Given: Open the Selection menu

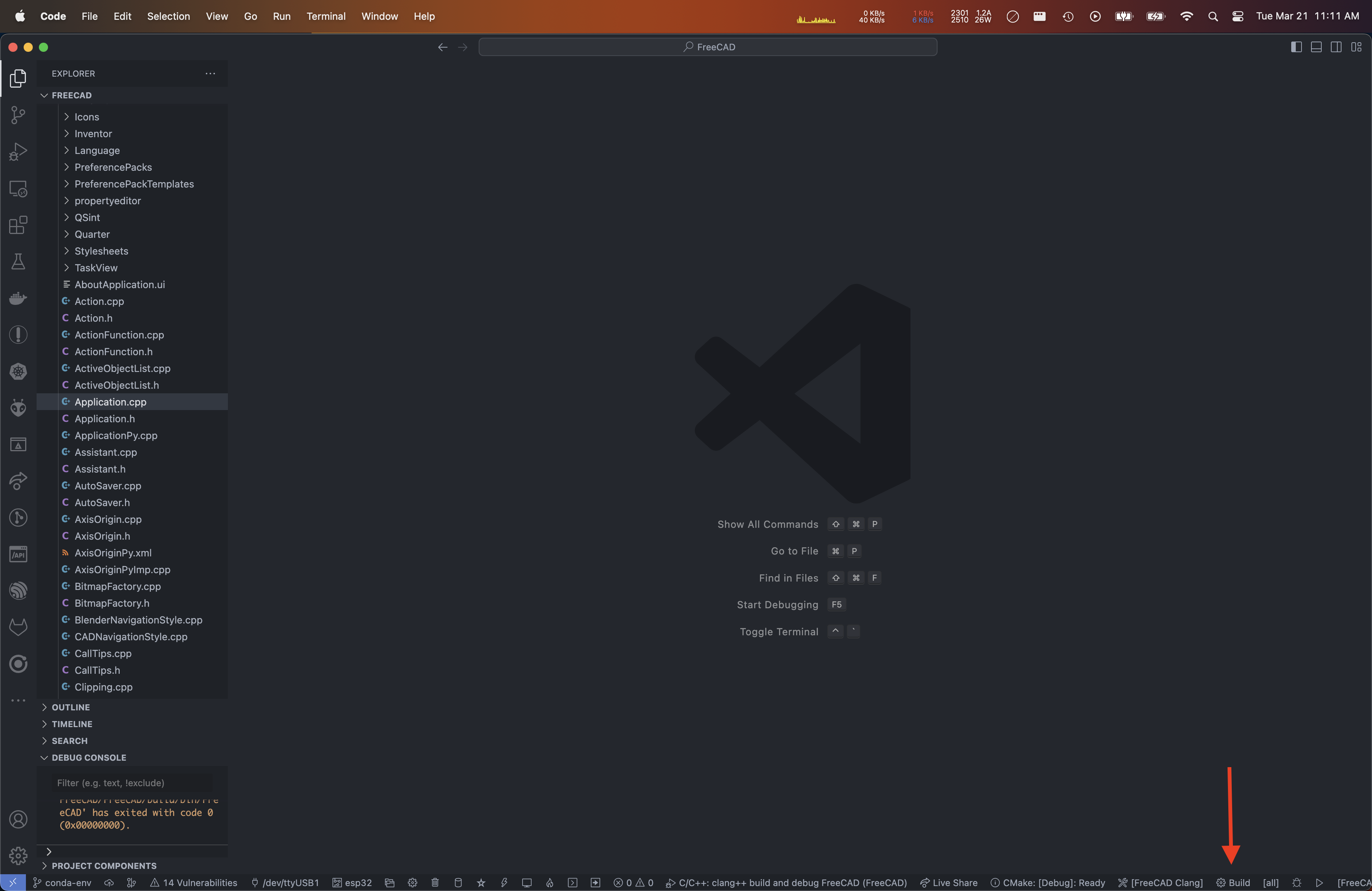Looking at the screenshot, I should (168, 16).
